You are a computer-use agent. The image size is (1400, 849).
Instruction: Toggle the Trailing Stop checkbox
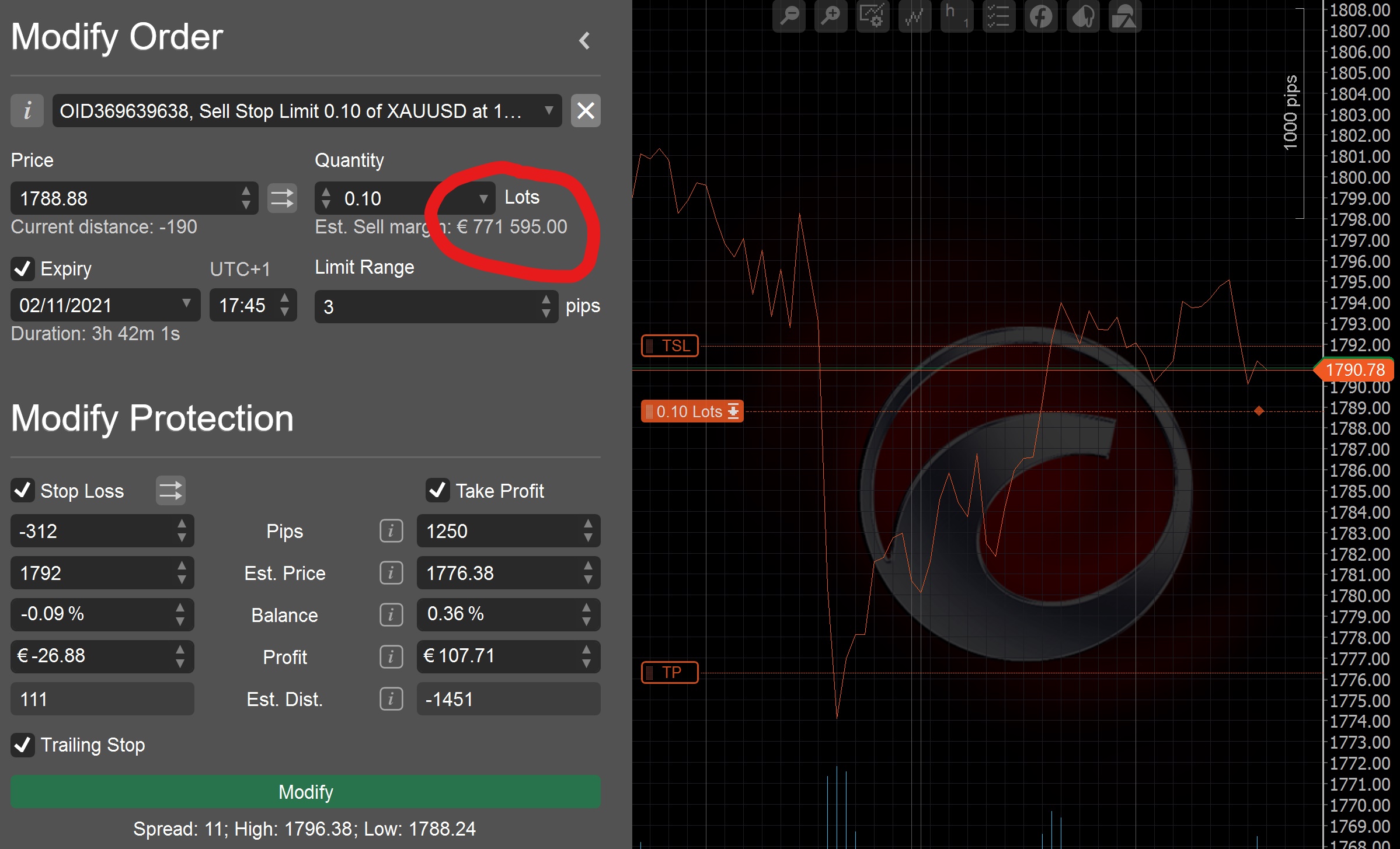(23, 745)
